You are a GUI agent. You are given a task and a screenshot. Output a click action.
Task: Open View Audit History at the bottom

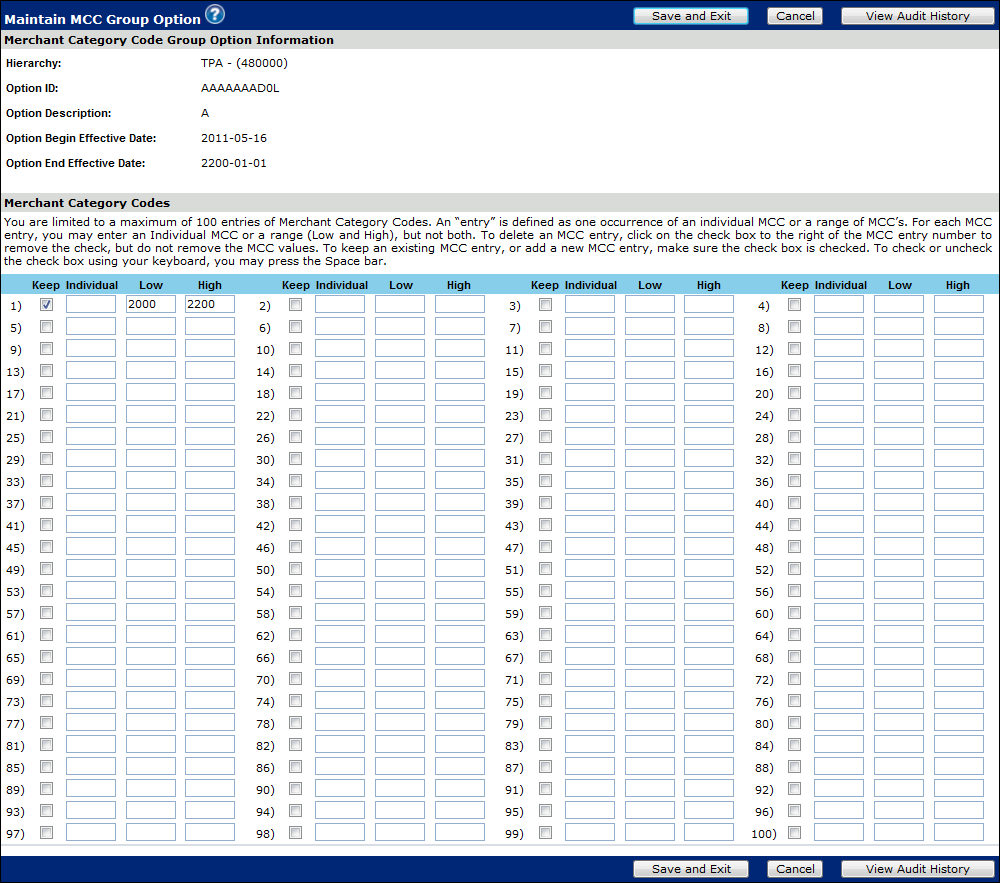[x=917, y=869]
